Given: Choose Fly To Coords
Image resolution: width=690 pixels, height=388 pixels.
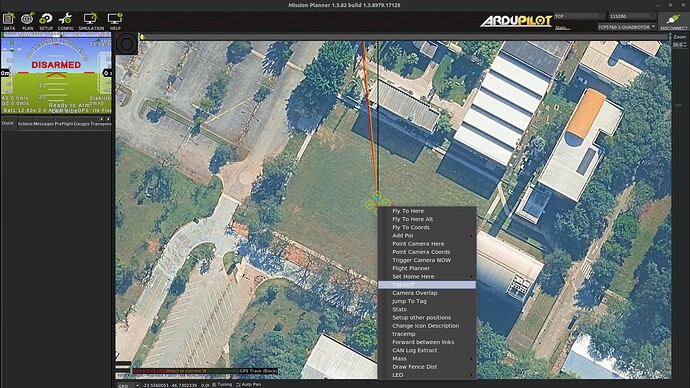Looking at the screenshot, I should coord(427,227).
